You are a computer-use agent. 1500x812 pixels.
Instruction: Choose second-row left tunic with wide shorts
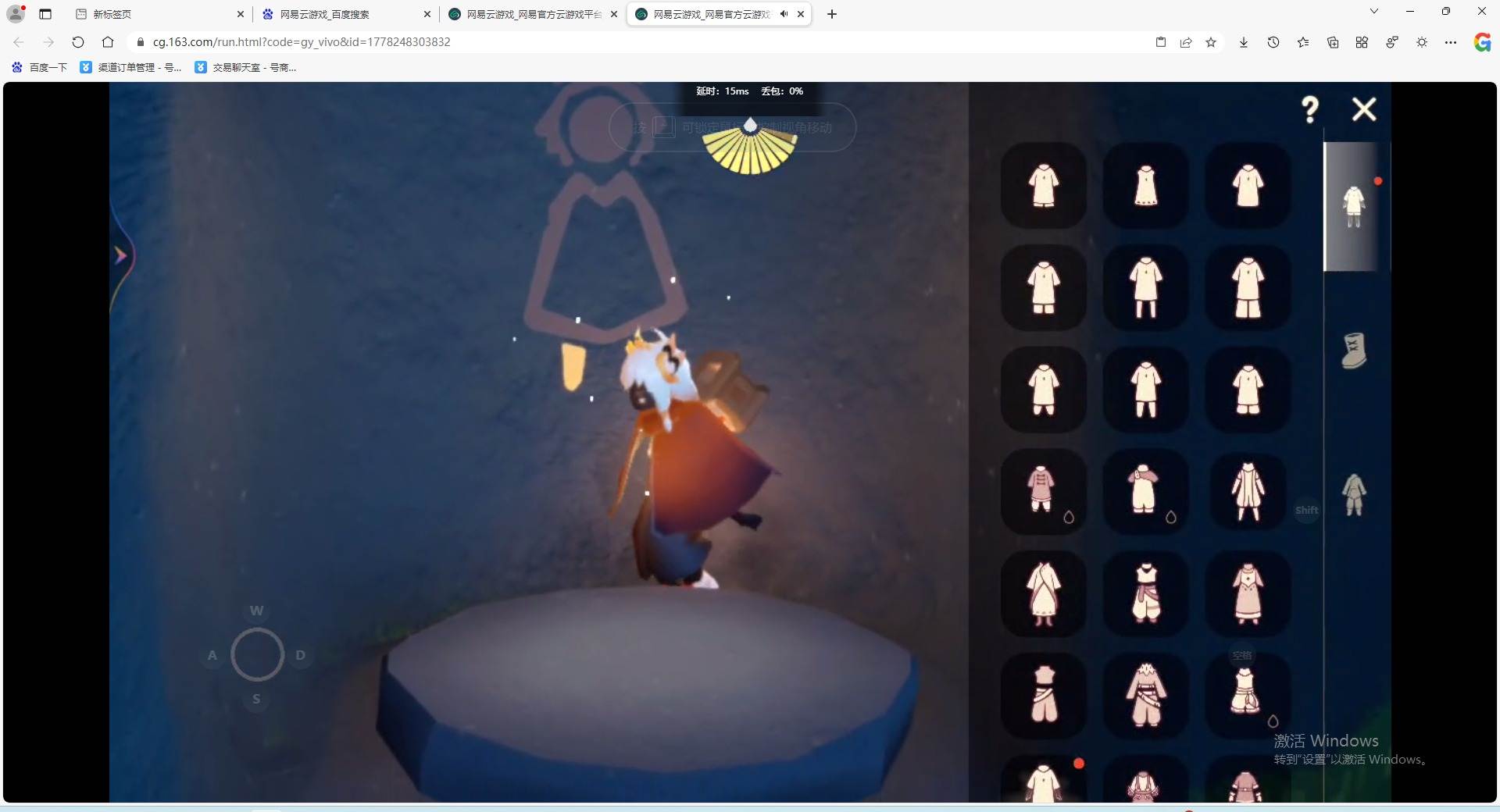click(1044, 287)
